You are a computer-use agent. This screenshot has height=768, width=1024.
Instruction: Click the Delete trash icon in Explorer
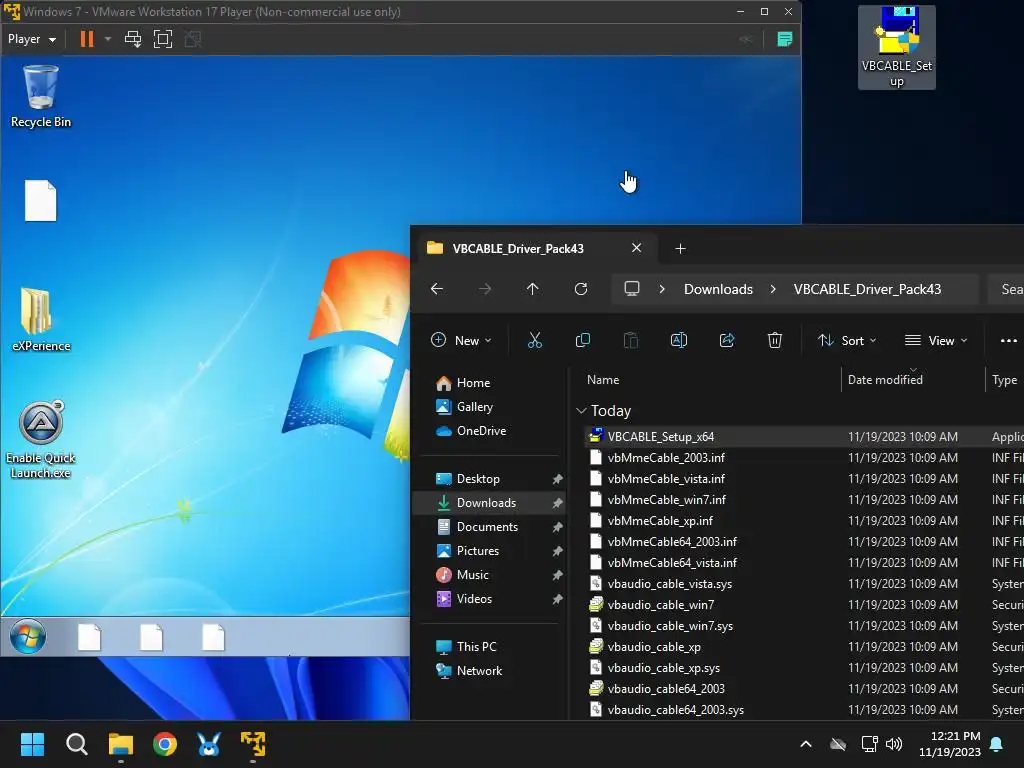[x=775, y=340]
